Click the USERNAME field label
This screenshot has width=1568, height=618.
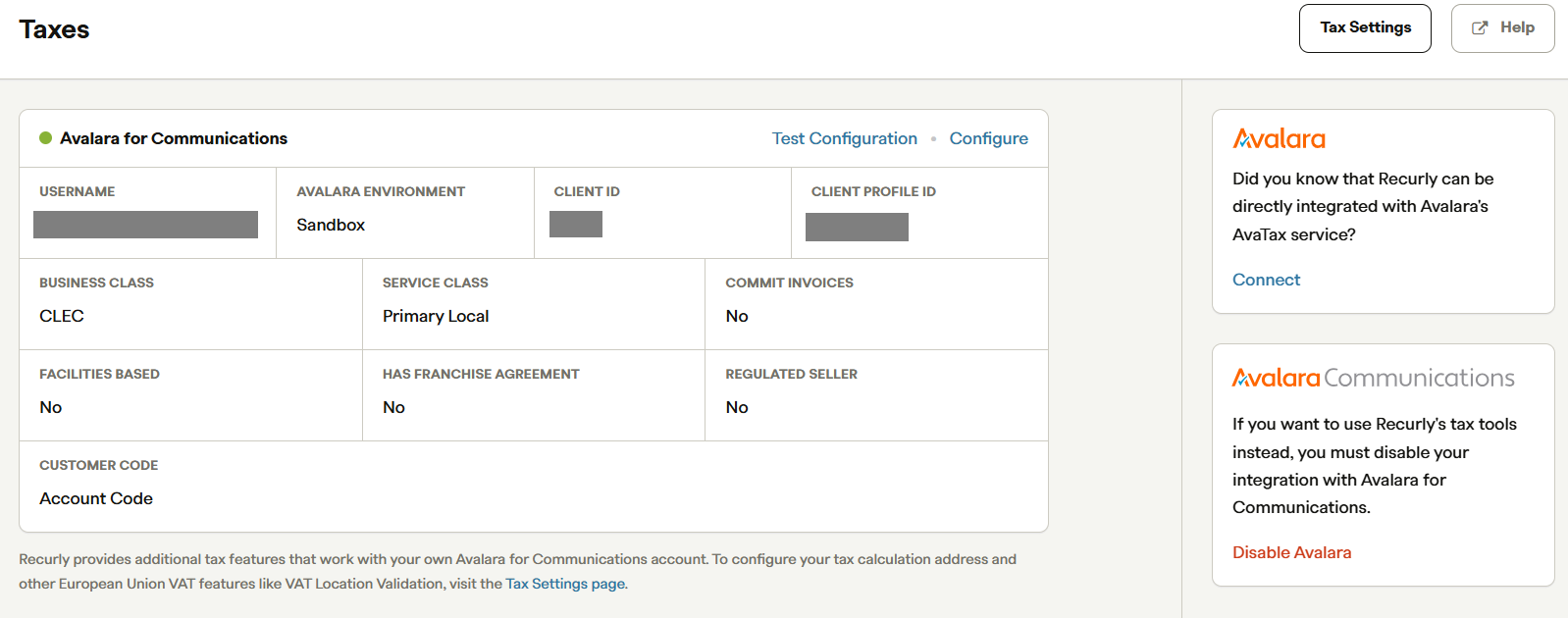click(78, 191)
